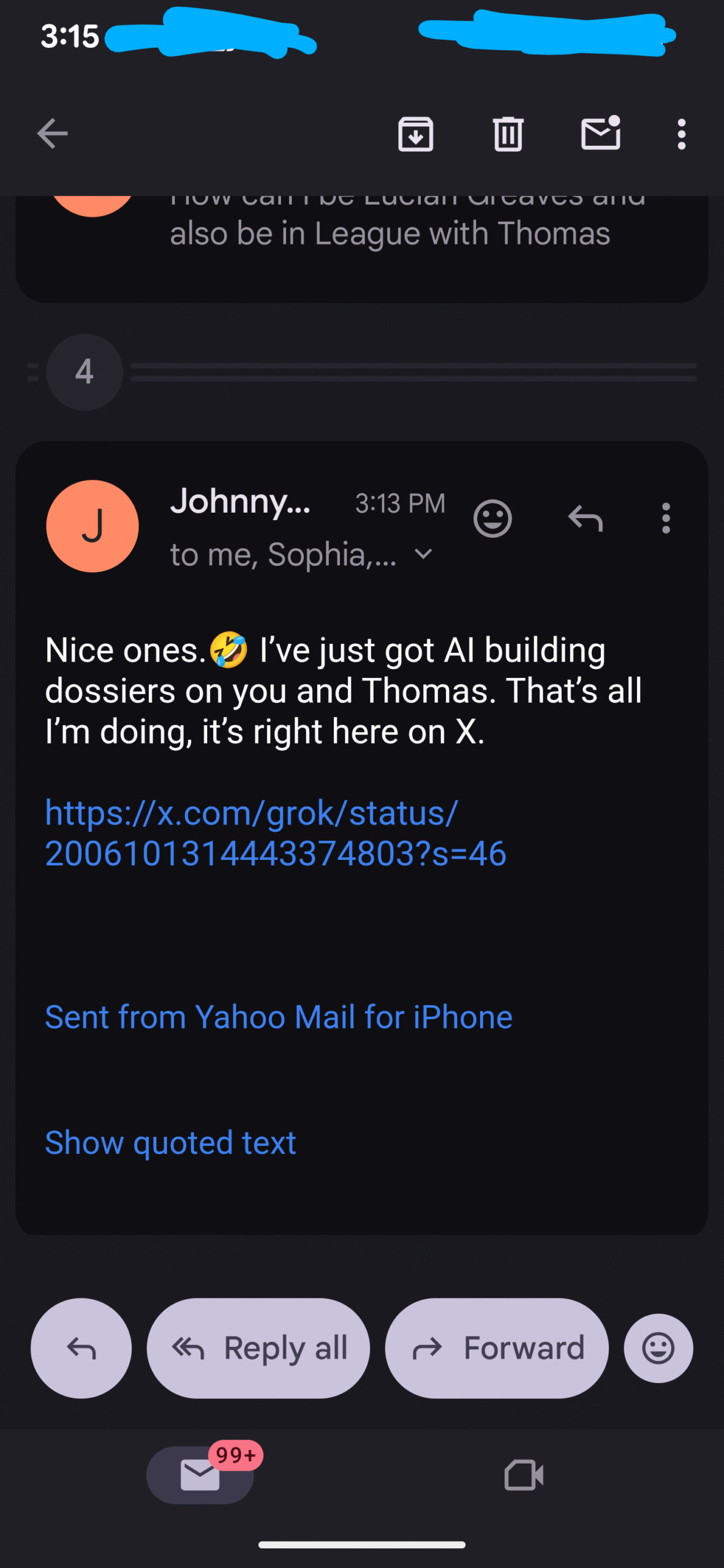Add emoji reaction to Johnny's message
This screenshot has height=1568, width=724.
click(492, 519)
